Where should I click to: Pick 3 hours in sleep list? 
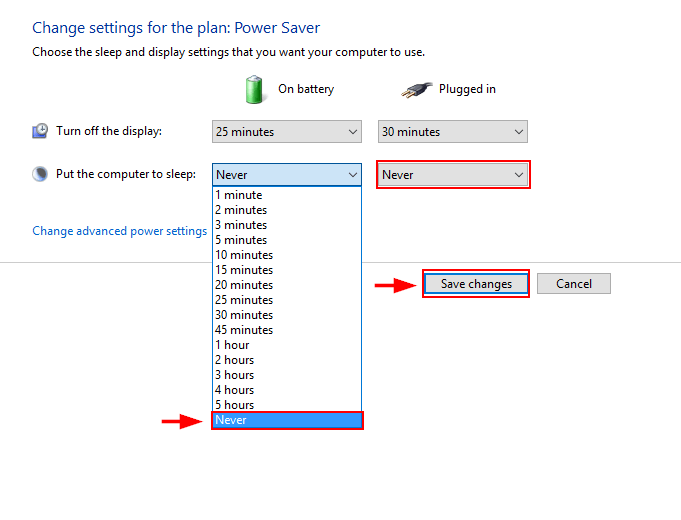[287, 375]
